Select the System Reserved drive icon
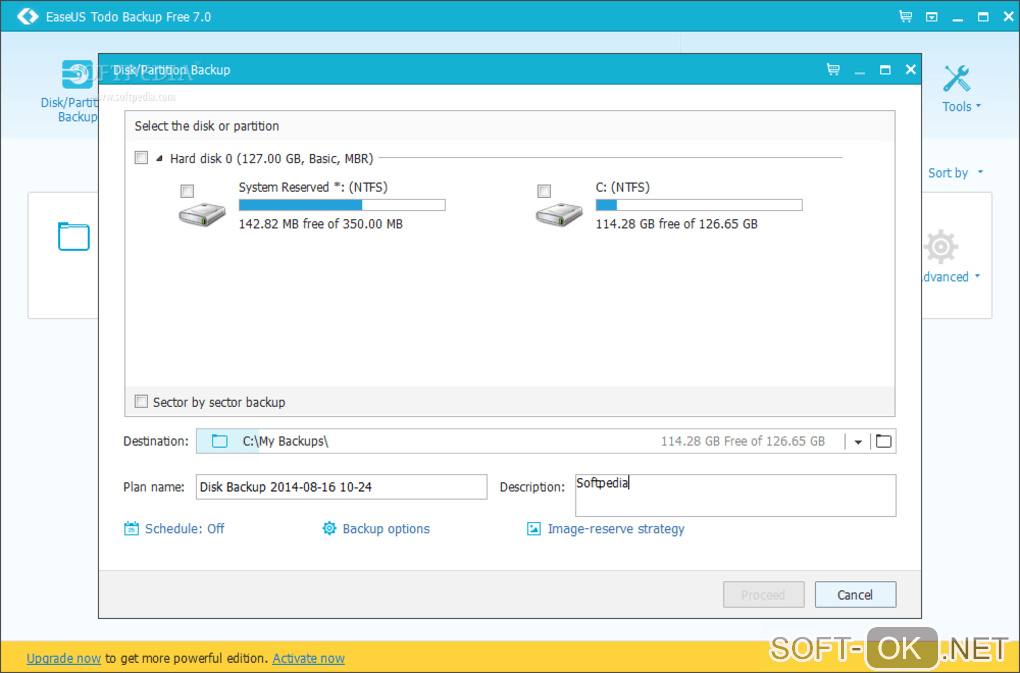1020x673 pixels. coord(202,214)
